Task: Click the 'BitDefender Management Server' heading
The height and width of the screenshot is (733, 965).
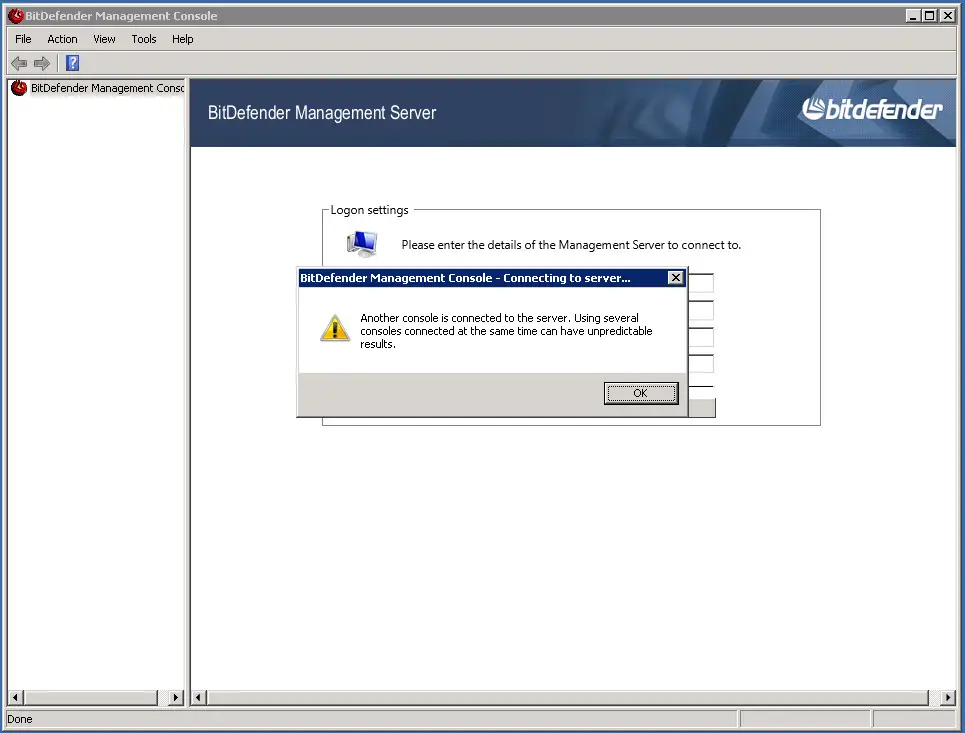Action: (322, 113)
